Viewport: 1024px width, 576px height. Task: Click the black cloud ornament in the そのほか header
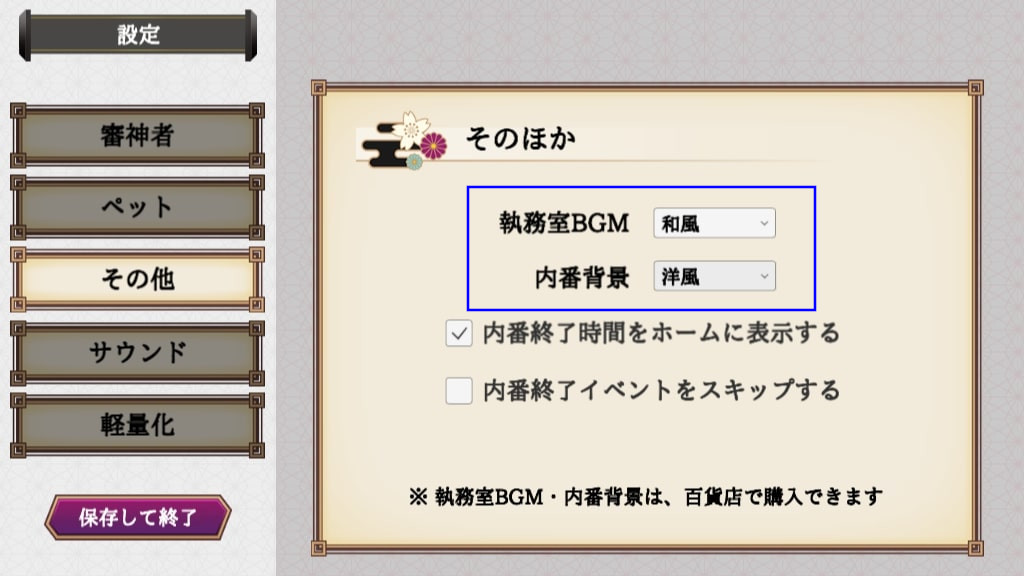click(x=385, y=147)
